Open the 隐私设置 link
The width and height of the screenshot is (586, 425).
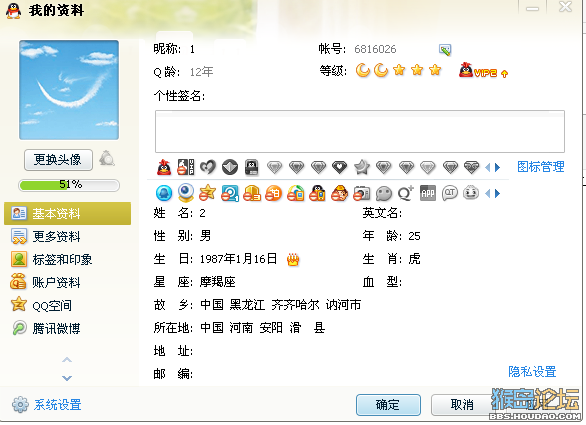pyautogui.click(x=532, y=372)
